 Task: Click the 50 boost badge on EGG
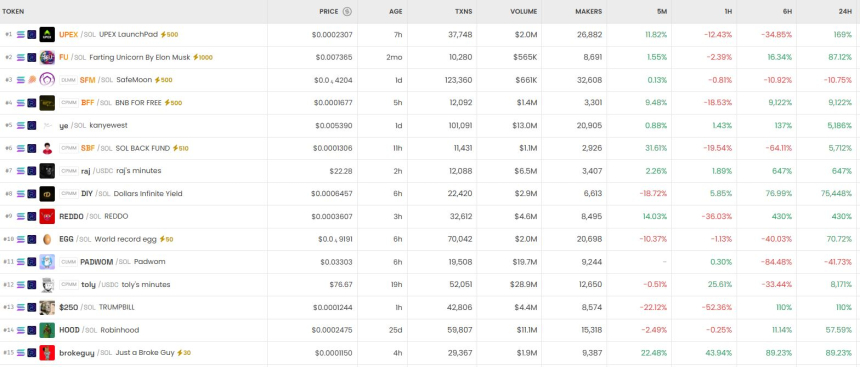(166, 239)
